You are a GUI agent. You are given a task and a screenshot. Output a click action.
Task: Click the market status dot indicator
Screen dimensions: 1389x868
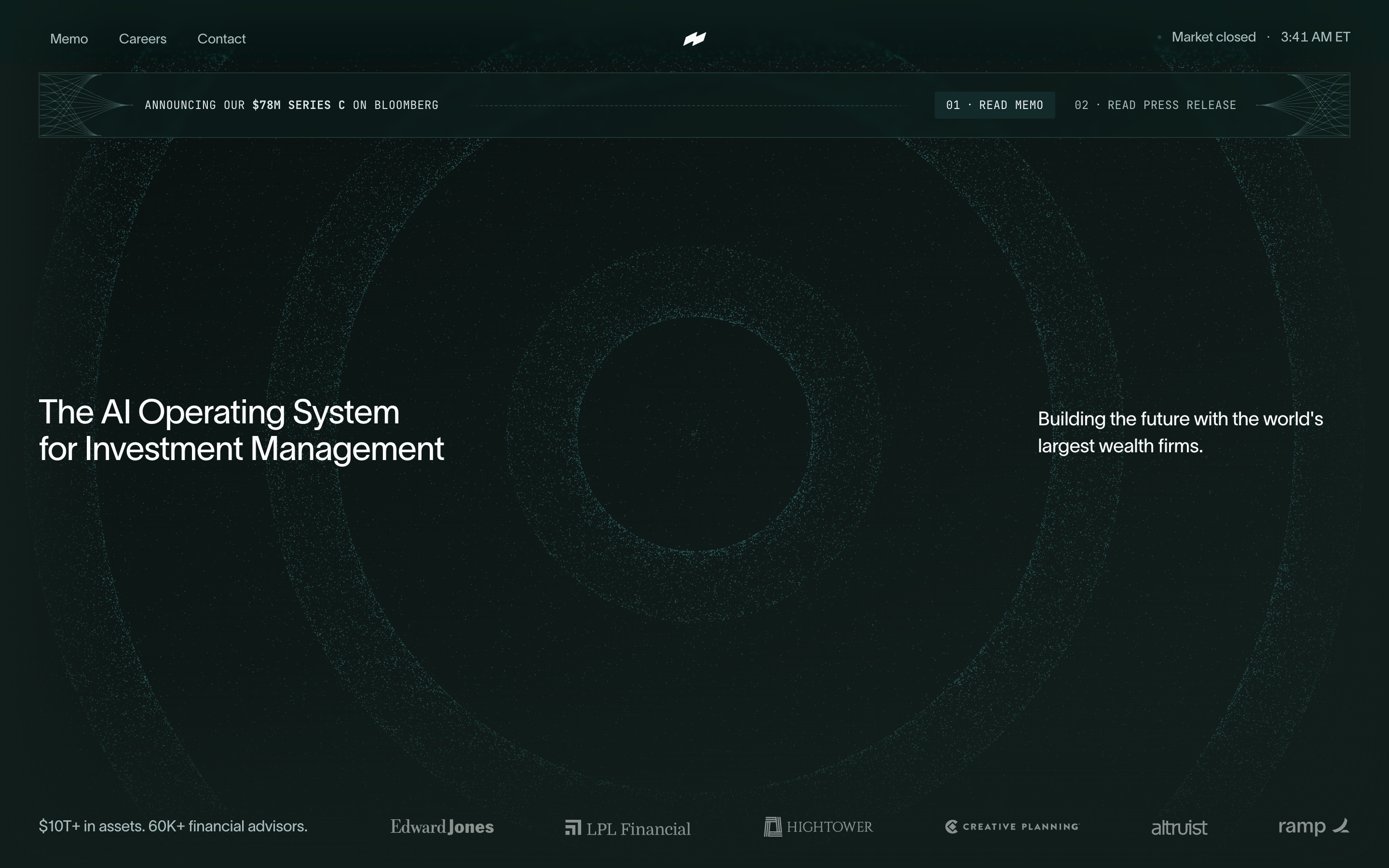(1159, 37)
